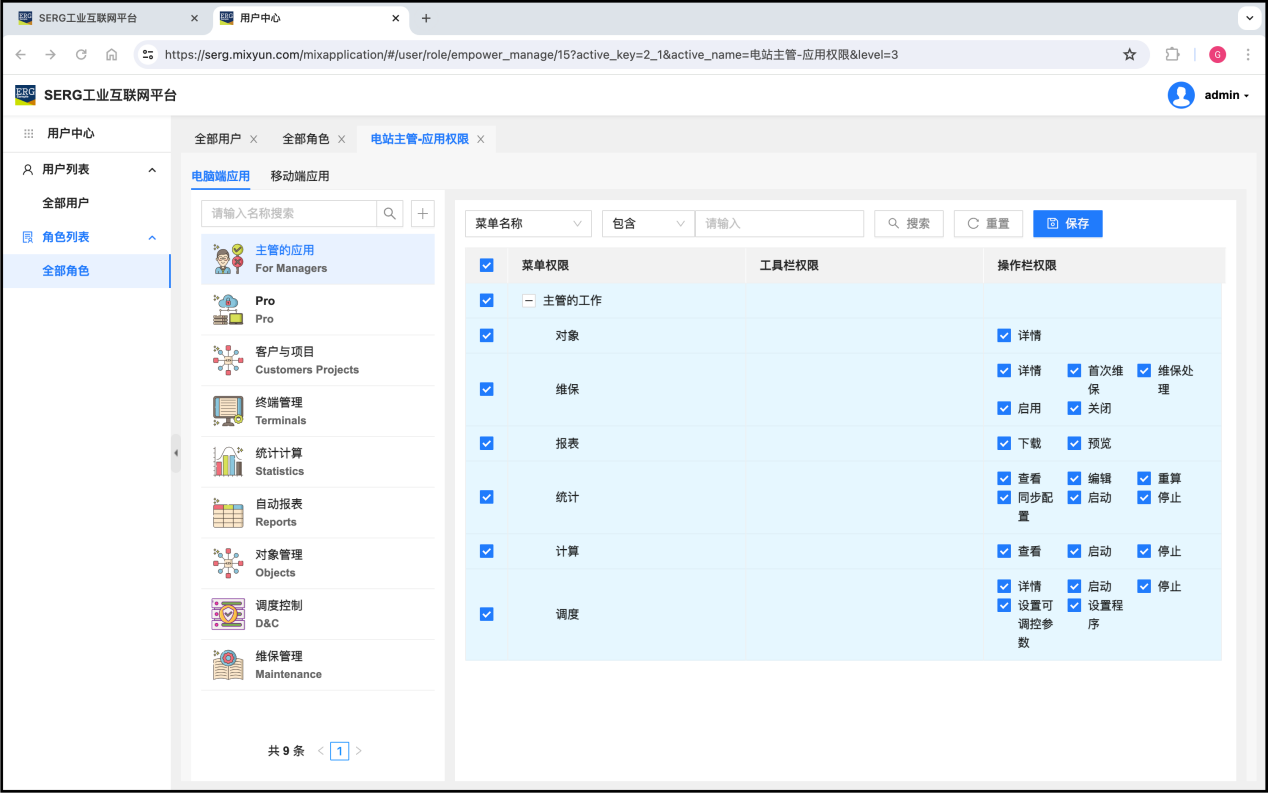Image resolution: width=1268 pixels, height=793 pixels.
Task: Collapse the 主管的工作 tree row
Action: pos(529,300)
